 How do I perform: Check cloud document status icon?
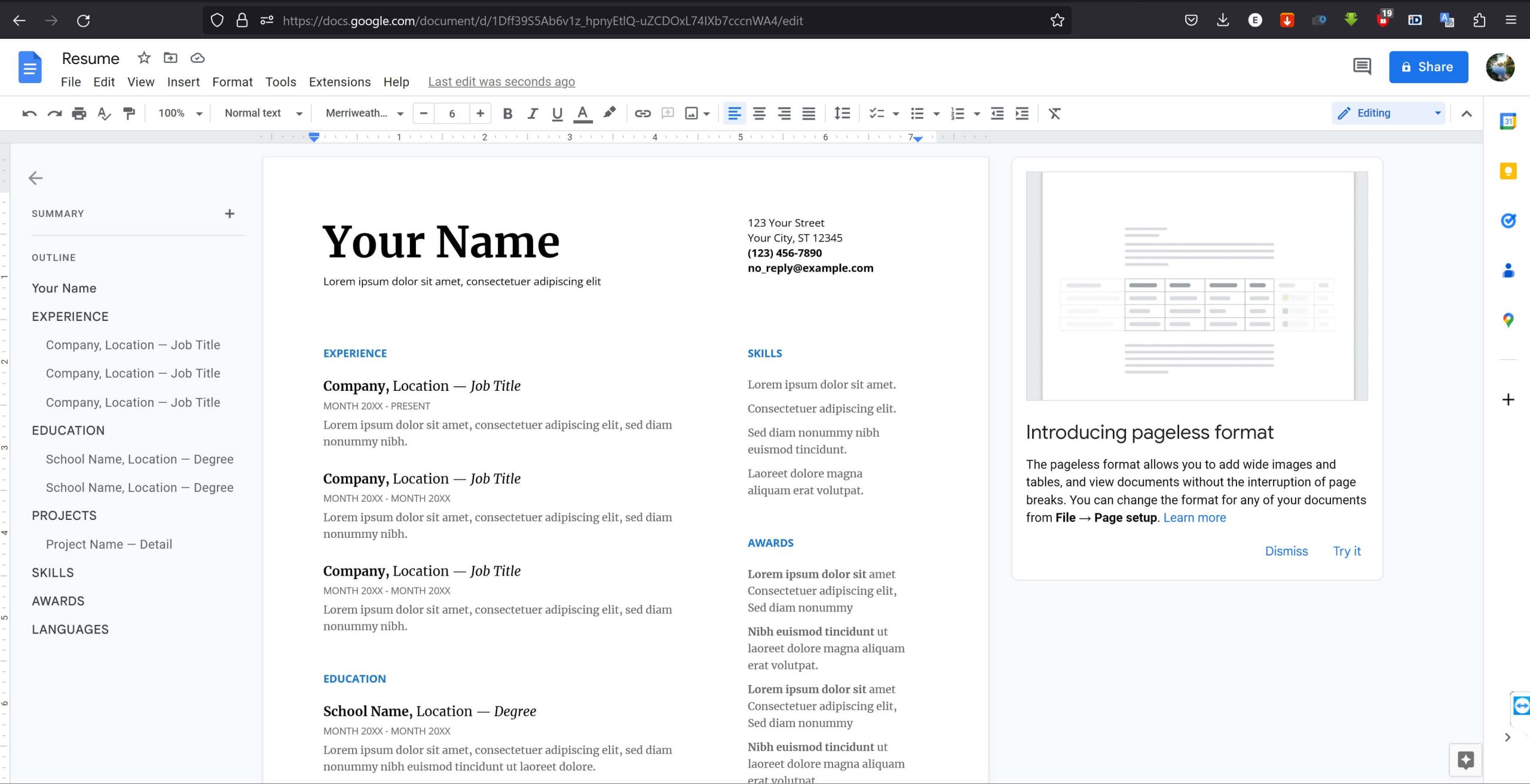198,58
